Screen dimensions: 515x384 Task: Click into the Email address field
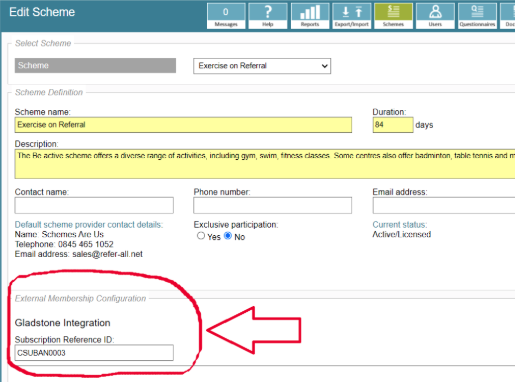click(444, 205)
